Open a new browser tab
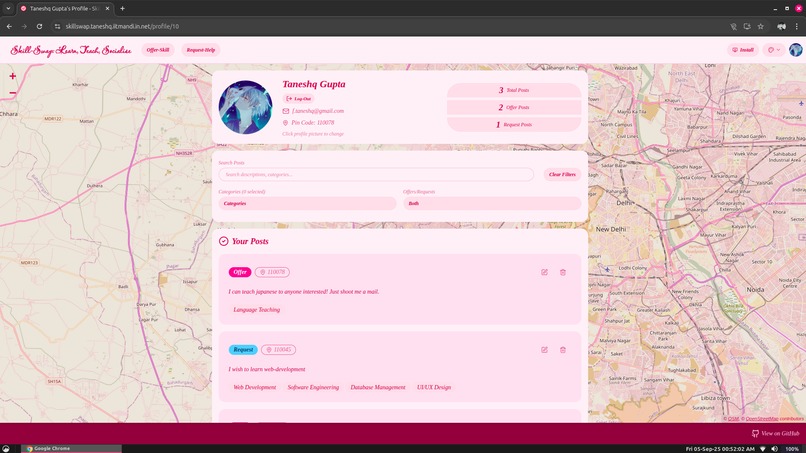The image size is (806, 453). click(x=122, y=8)
